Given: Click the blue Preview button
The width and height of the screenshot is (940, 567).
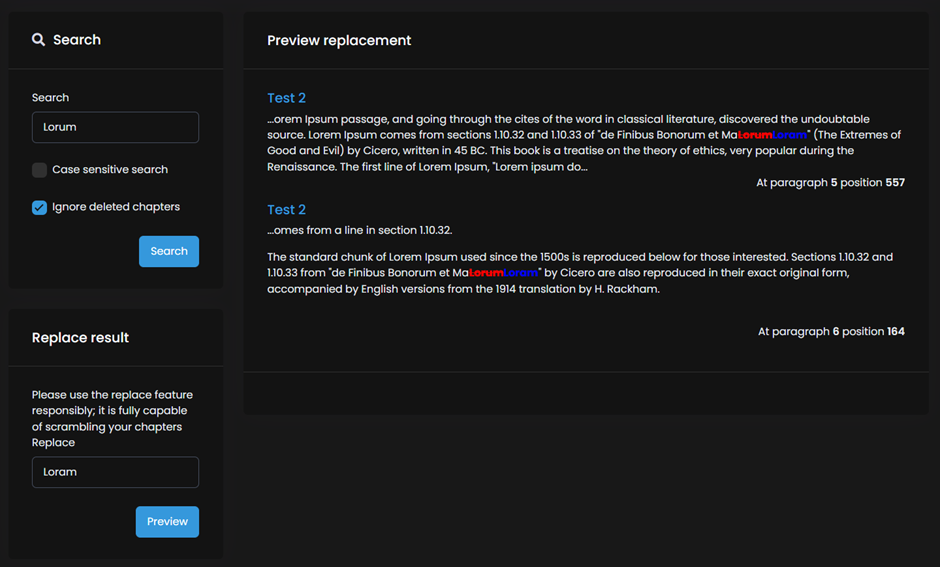Looking at the screenshot, I should tap(167, 521).
